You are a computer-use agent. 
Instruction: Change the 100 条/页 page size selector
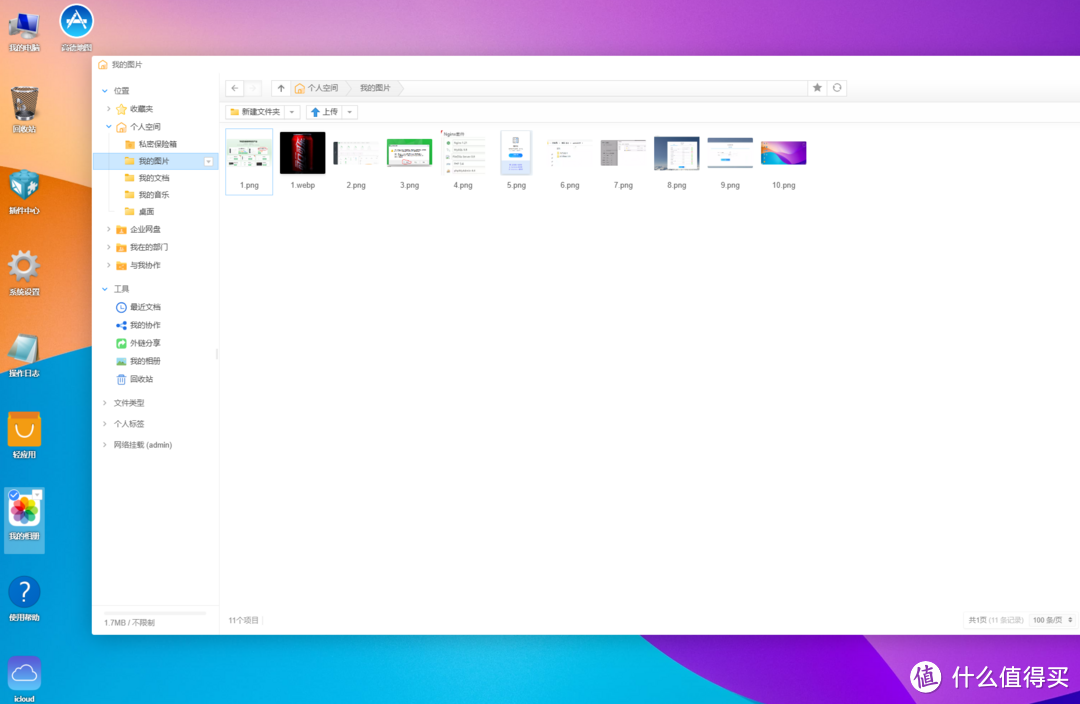1053,620
